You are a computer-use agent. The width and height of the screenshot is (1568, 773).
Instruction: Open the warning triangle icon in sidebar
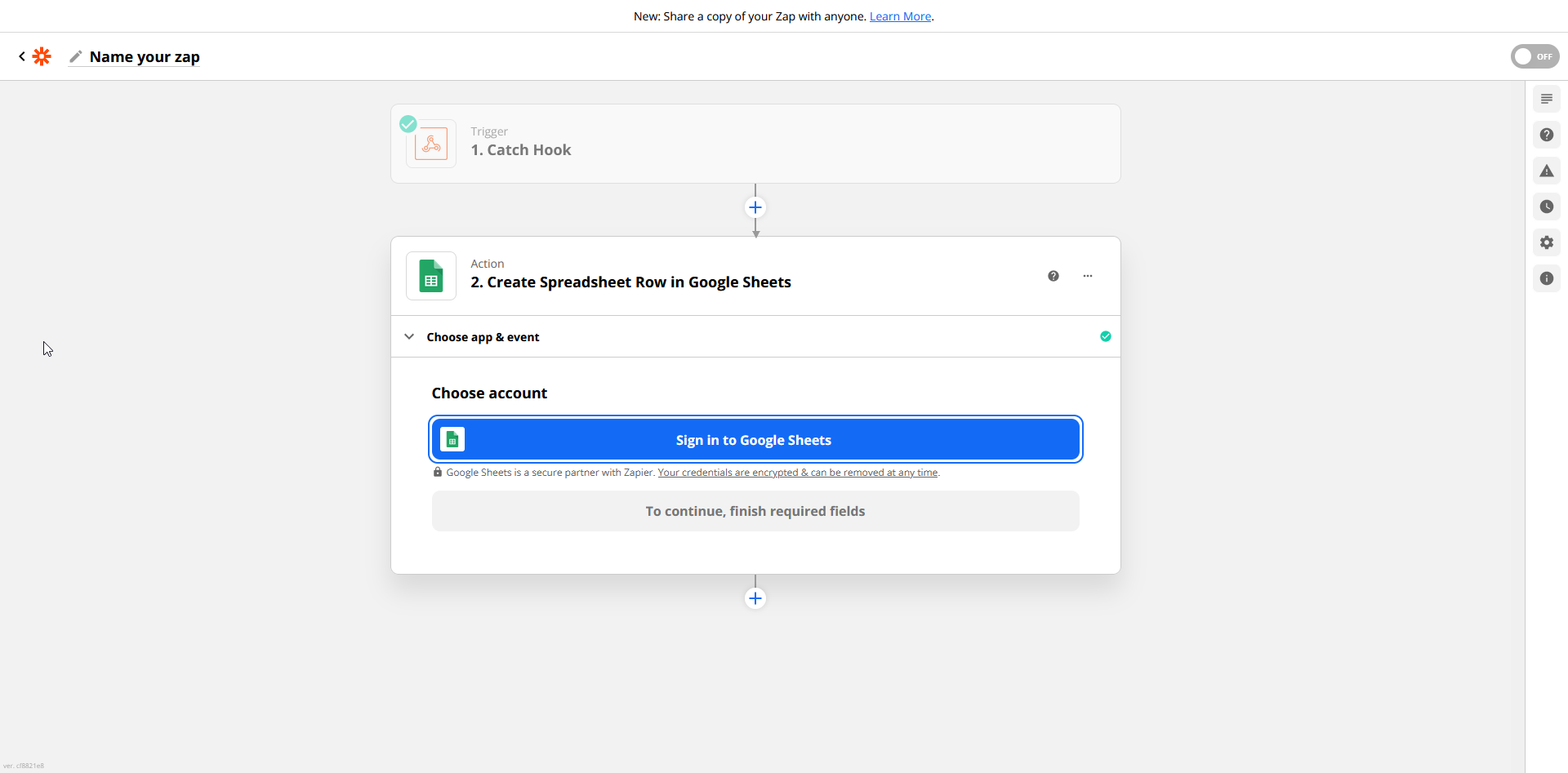pyautogui.click(x=1547, y=171)
